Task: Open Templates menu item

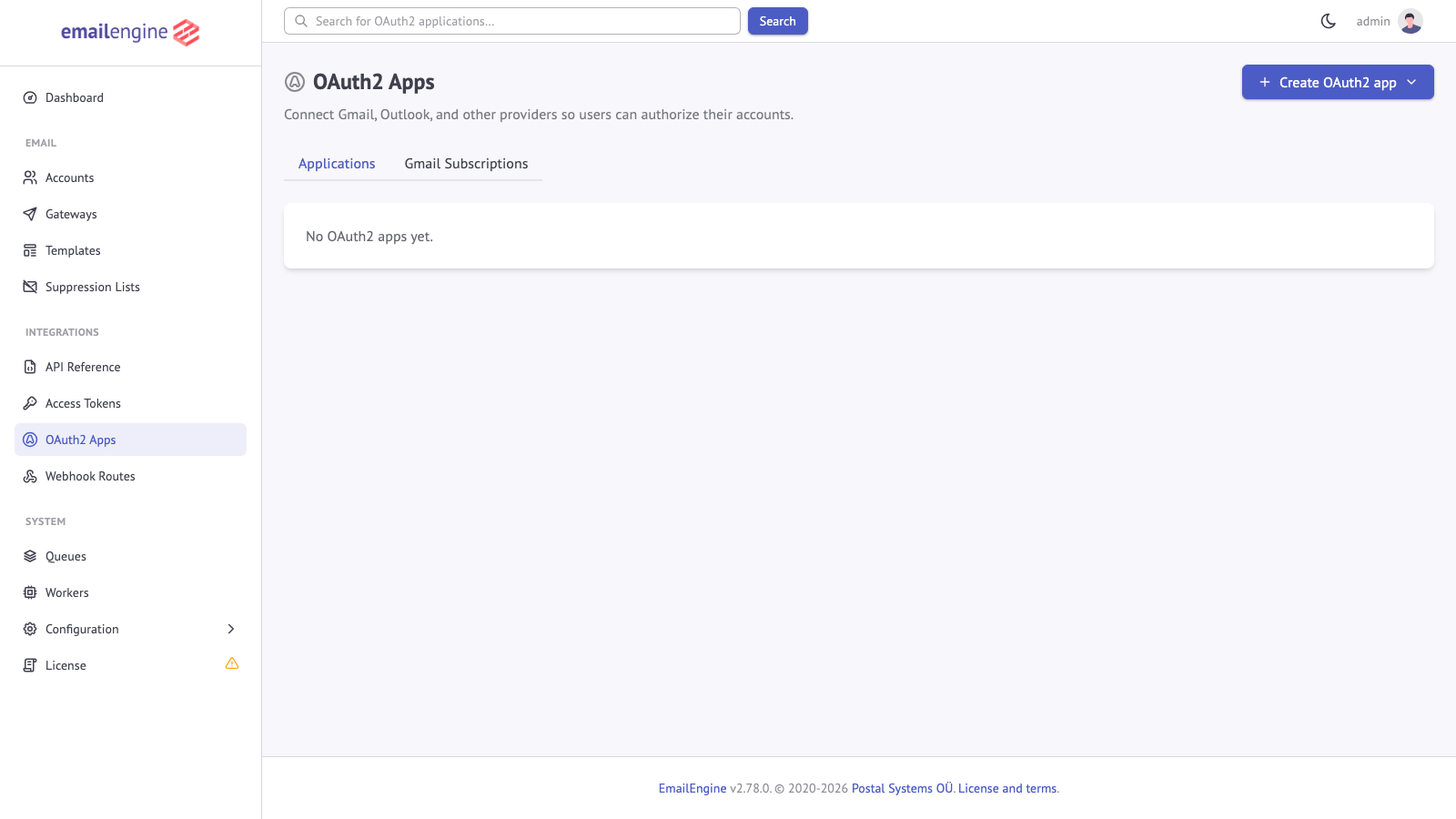Action: pos(130,250)
